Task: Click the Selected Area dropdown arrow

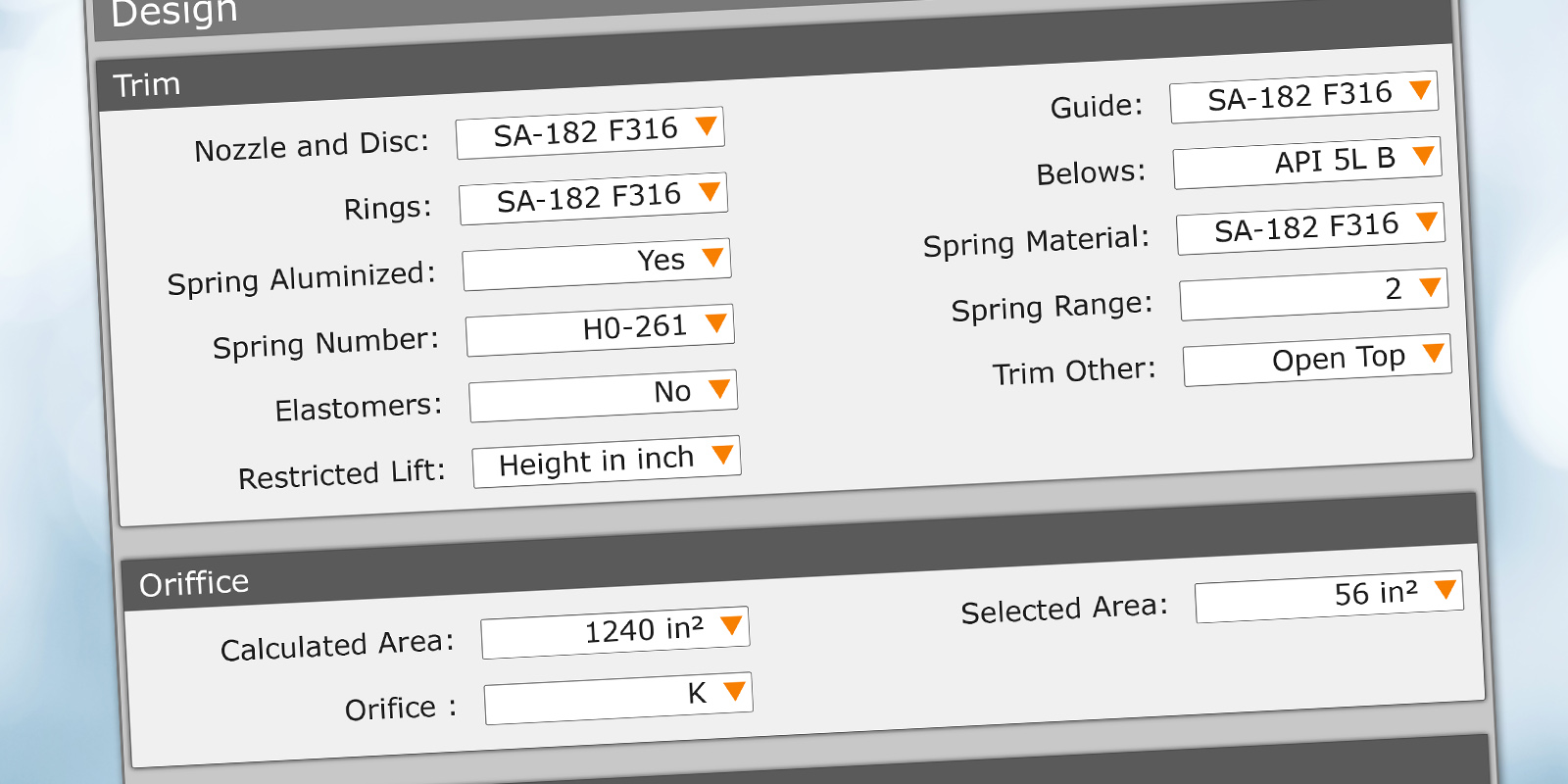Action: click(1445, 589)
